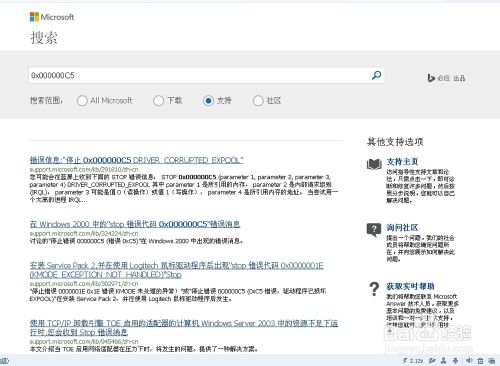Open the download arrow in status bar
Viewport: 500px width, 366px height.
tap(455, 360)
